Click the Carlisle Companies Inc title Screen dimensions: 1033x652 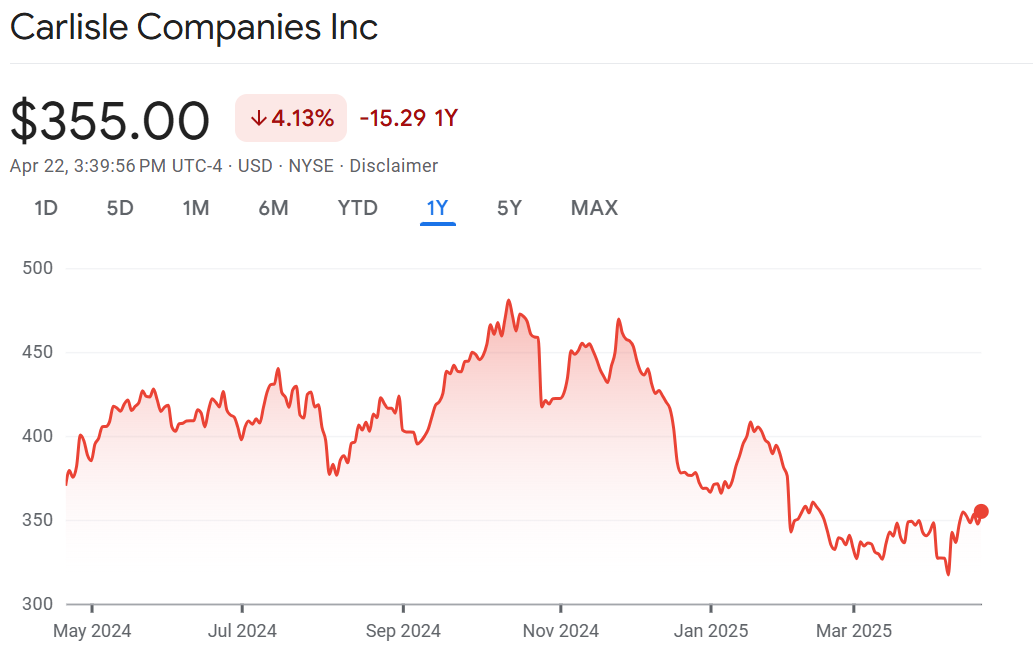click(x=194, y=27)
